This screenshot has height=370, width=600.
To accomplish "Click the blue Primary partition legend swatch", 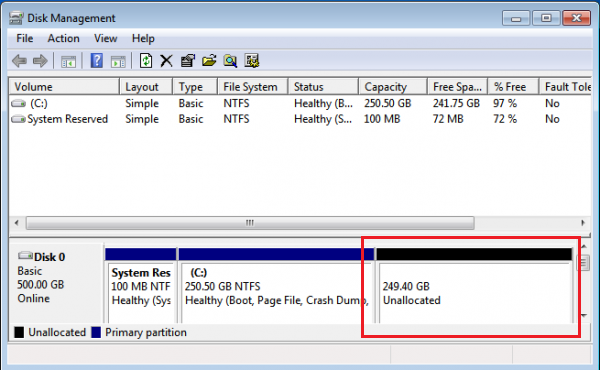I will [x=96, y=332].
